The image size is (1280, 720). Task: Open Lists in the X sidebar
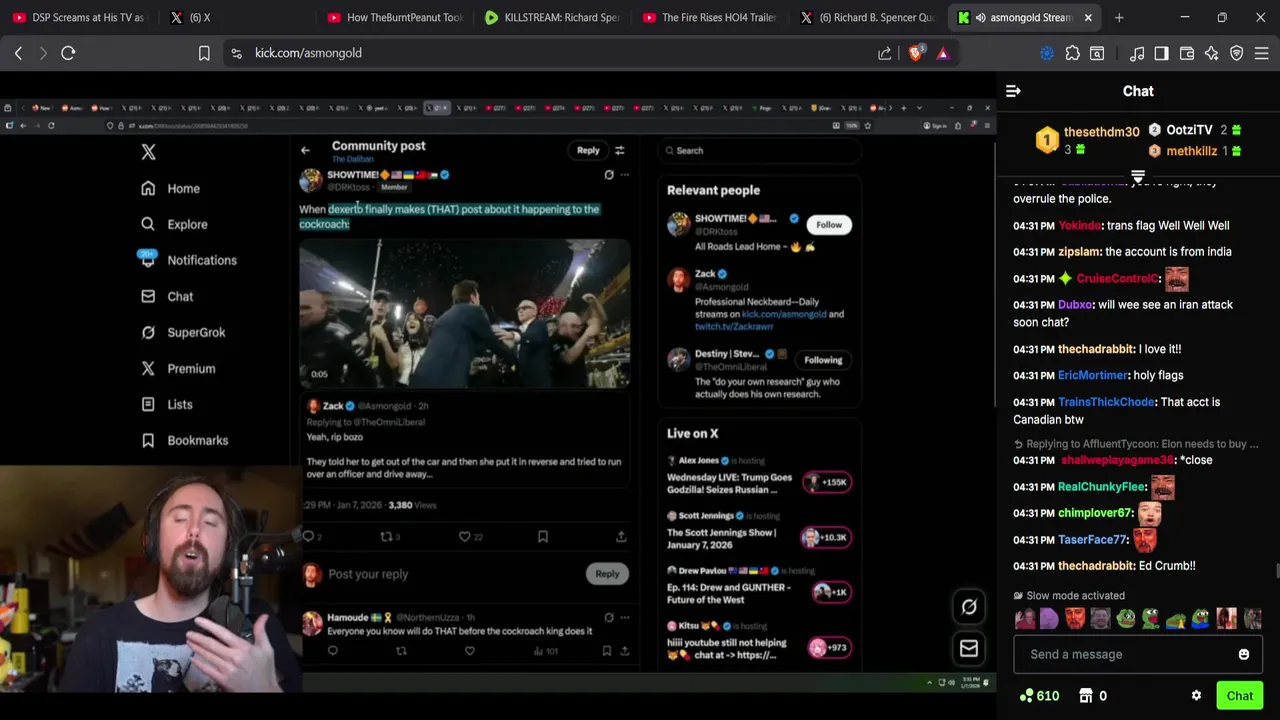click(x=166, y=404)
